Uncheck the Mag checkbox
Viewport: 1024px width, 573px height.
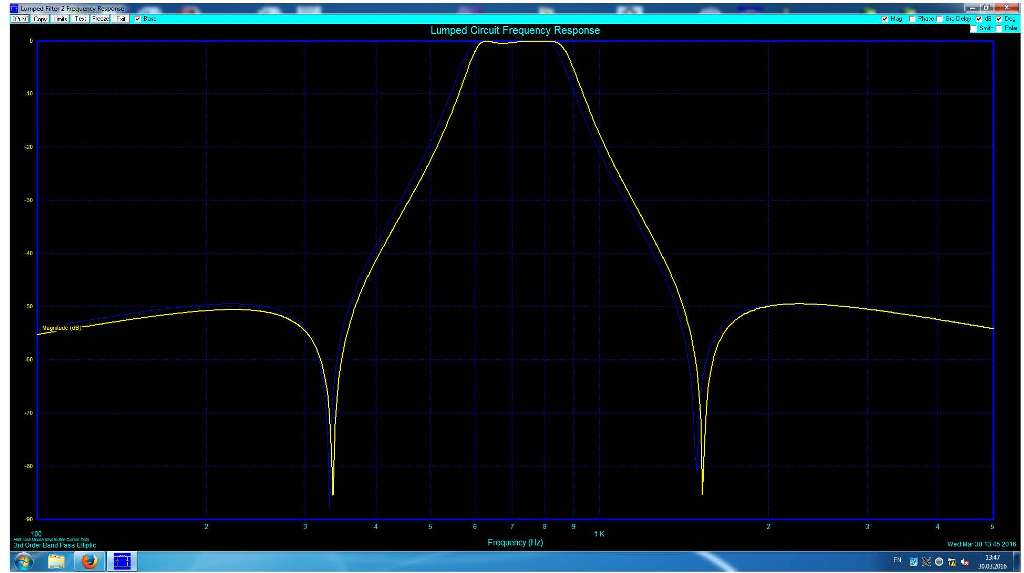tap(885, 19)
